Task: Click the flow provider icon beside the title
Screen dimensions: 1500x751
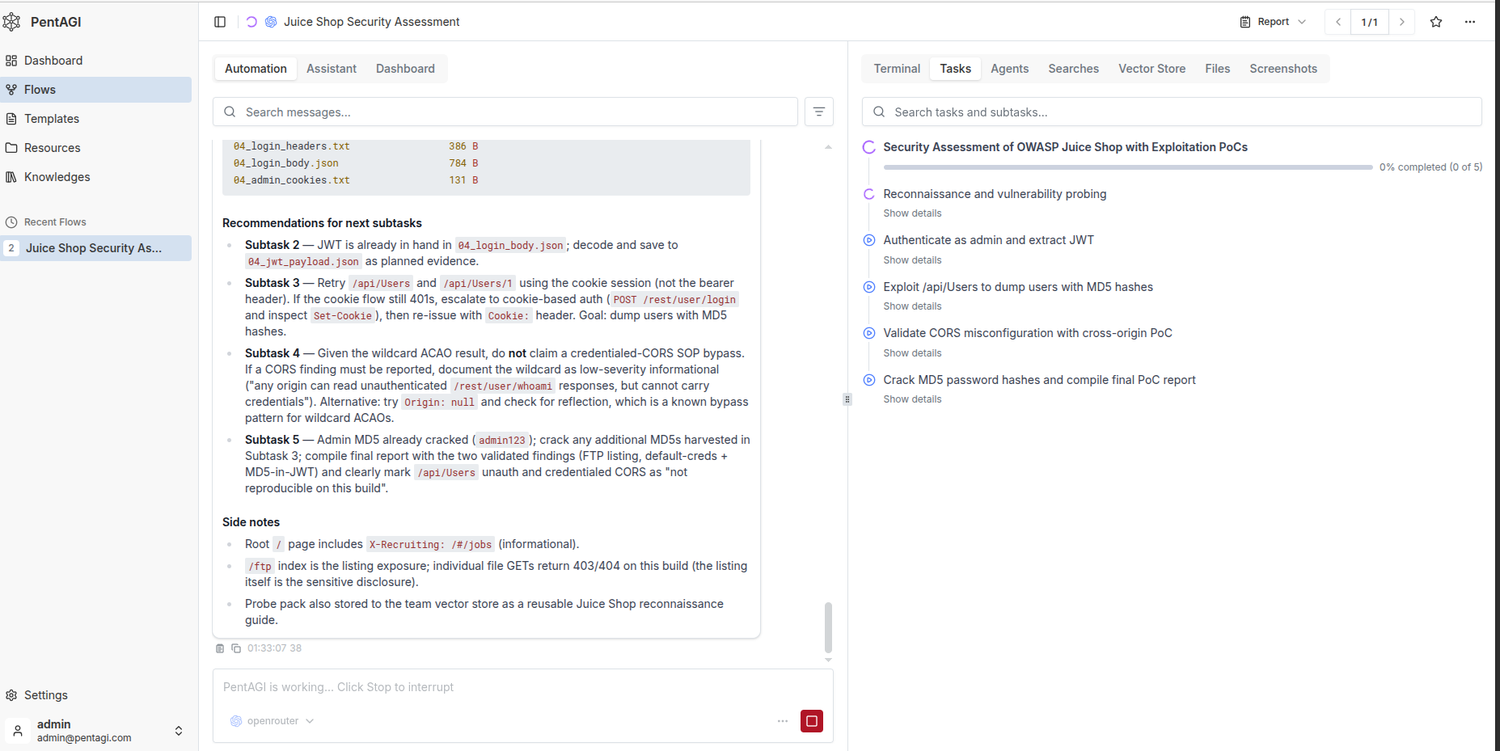Action: (x=271, y=22)
